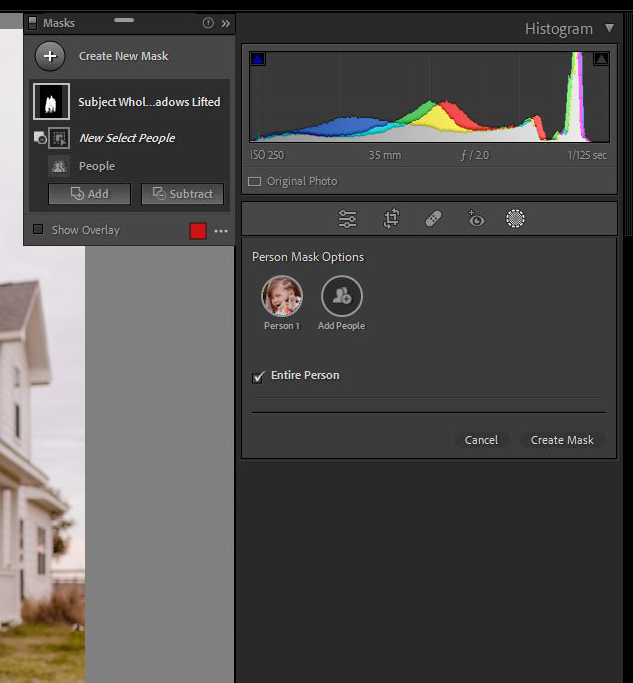The width and height of the screenshot is (633, 683).
Task: Choose the Red Eye correction tool
Action: click(x=475, y=219)
